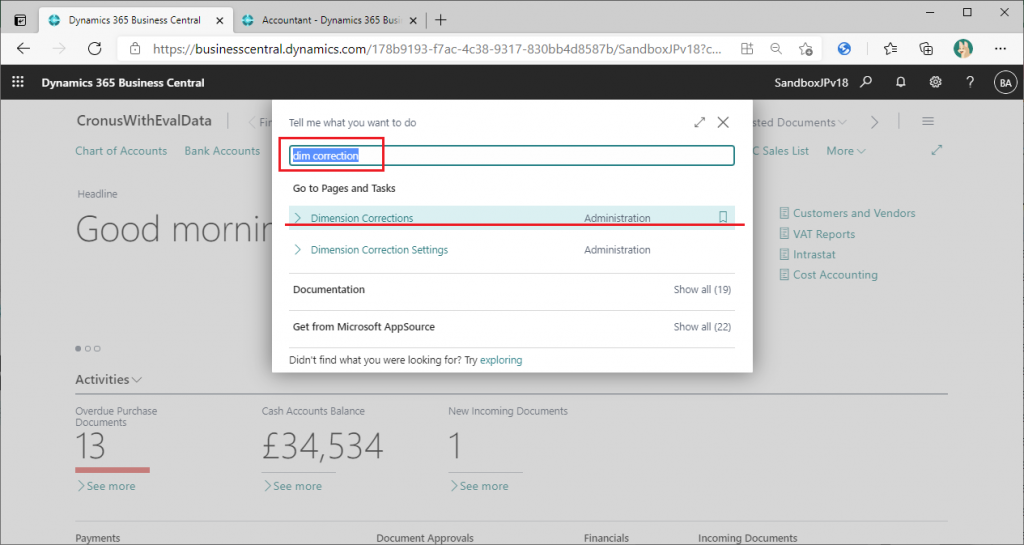Screen dimensions: 1024x545
Task: Open the help question mark
Action: click(970, 82)
